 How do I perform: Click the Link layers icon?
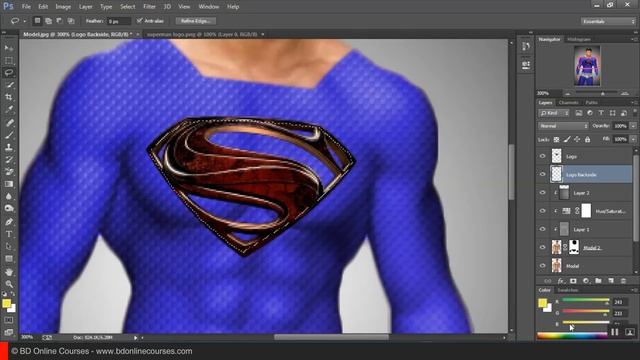point(548,281)
